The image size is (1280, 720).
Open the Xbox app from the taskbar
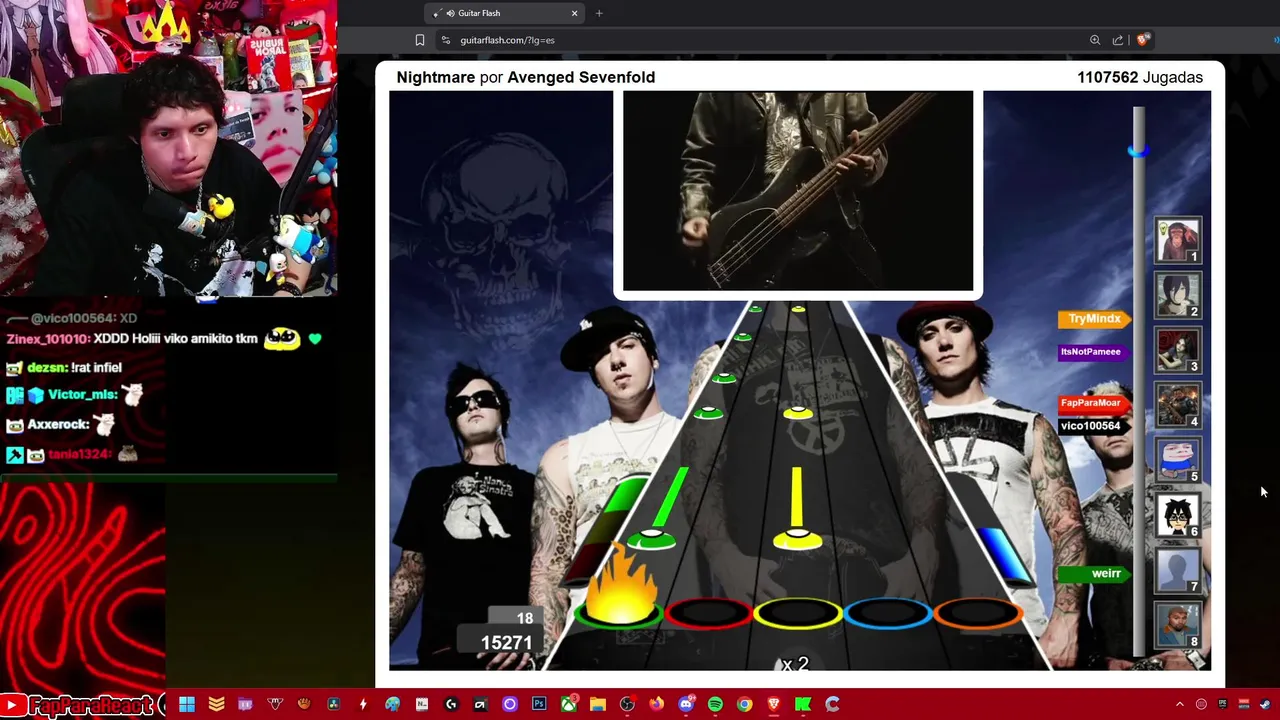[x=569, y=704]
